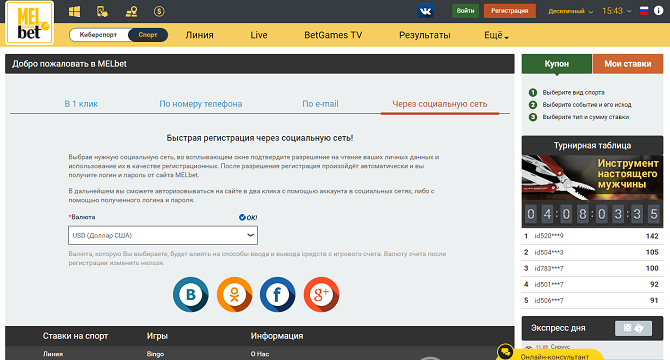Click the dollar coin payments icon

(159, 12)
